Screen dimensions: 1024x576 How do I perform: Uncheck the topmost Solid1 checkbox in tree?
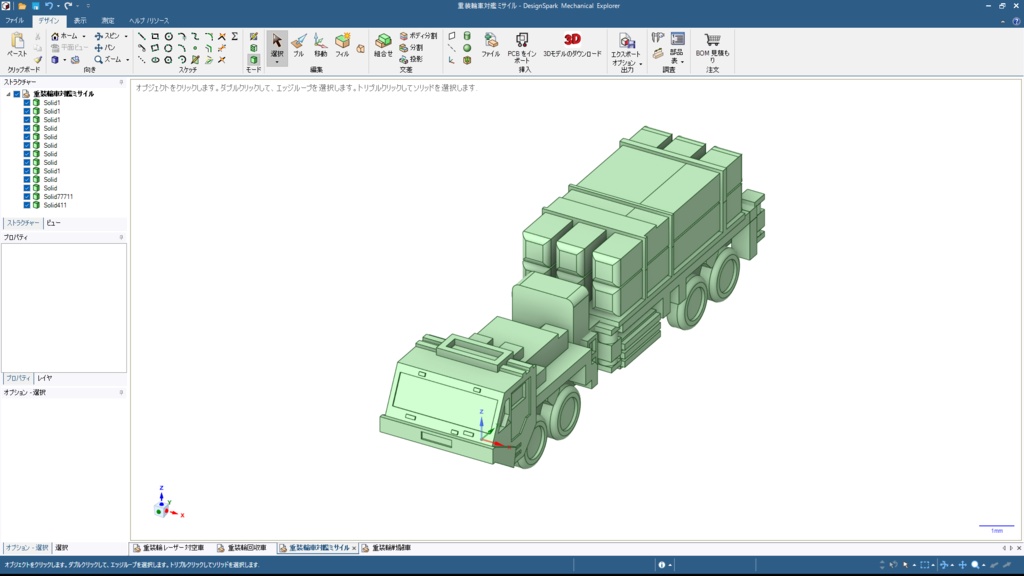coord(27,103)
